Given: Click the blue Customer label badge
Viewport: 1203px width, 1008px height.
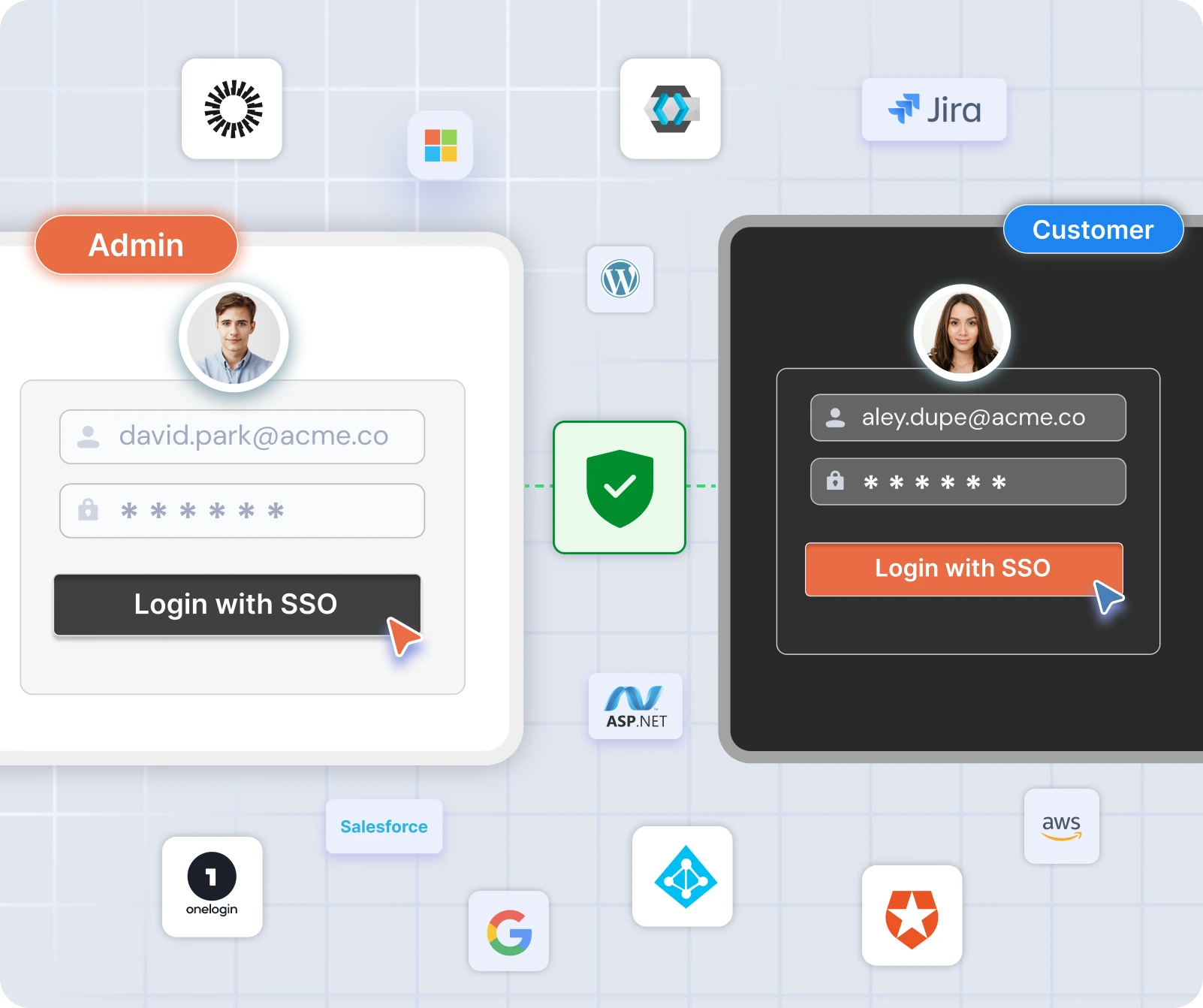Looking at the screenshot, I should click(1093, 229).
